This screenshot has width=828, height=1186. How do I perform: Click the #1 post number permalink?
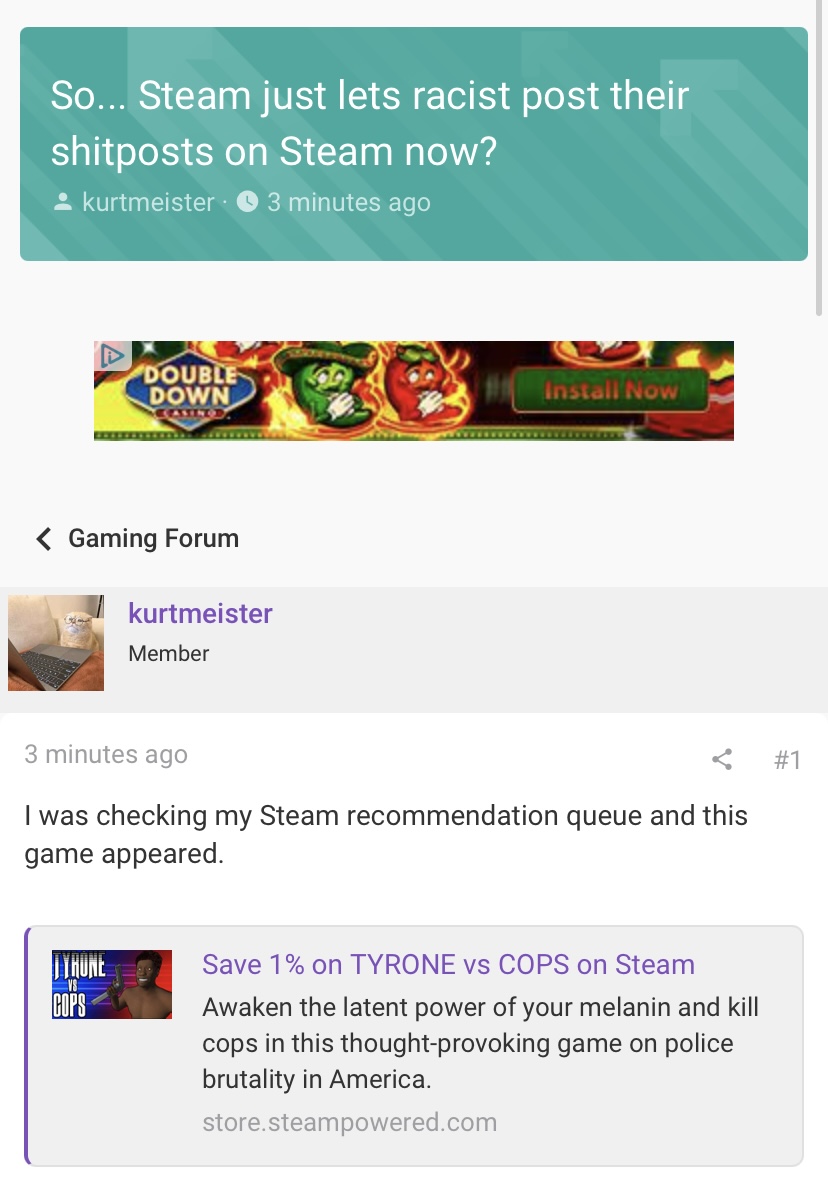787,759
